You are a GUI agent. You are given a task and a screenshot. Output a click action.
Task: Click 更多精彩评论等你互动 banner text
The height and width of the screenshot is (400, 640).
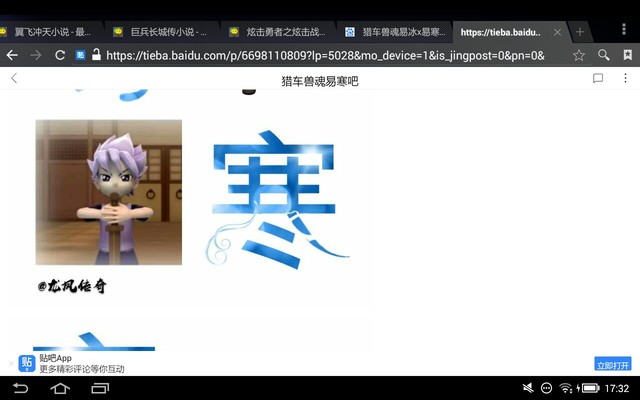point(82,369)
